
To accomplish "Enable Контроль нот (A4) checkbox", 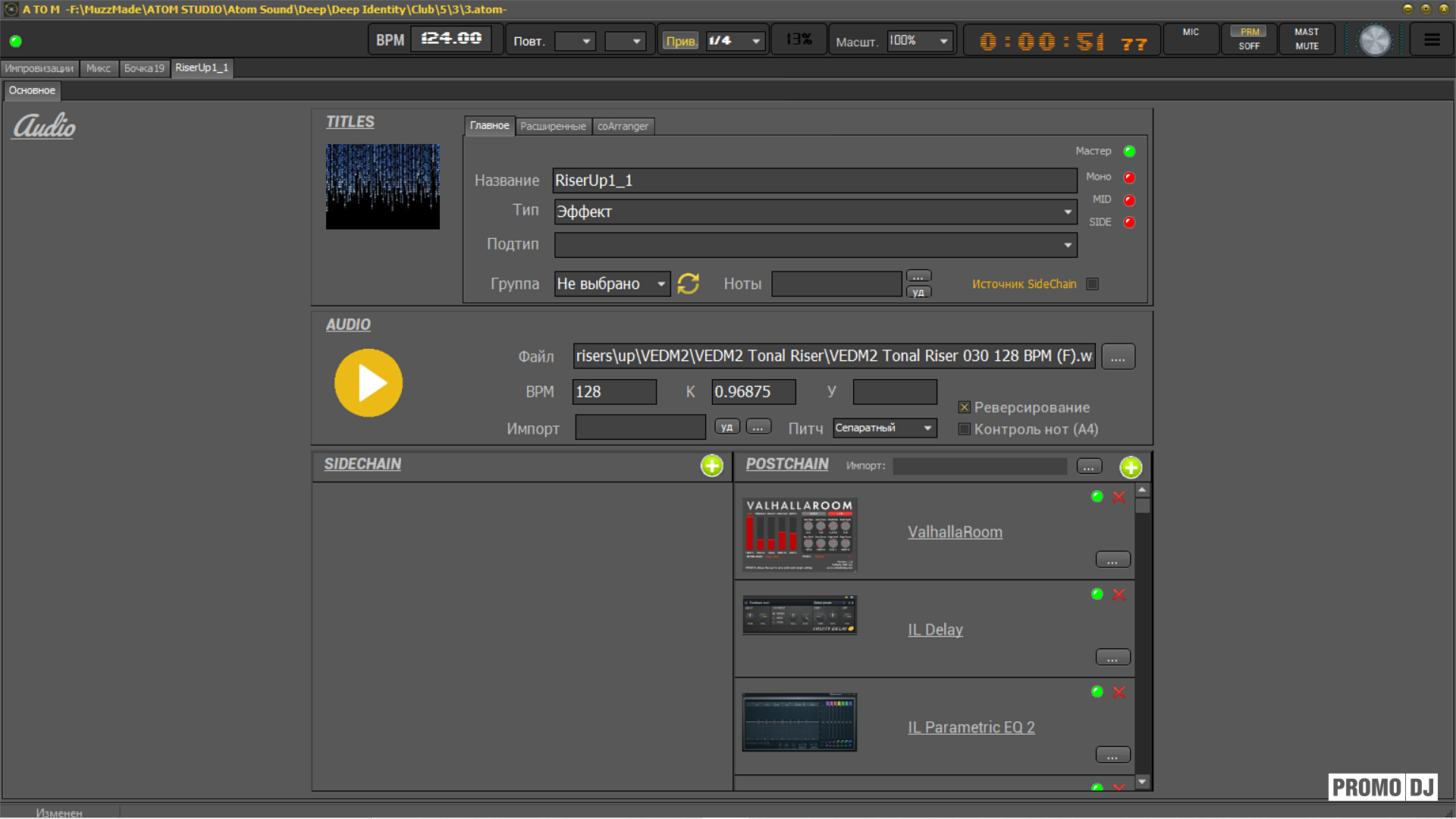I will (965, 429).
